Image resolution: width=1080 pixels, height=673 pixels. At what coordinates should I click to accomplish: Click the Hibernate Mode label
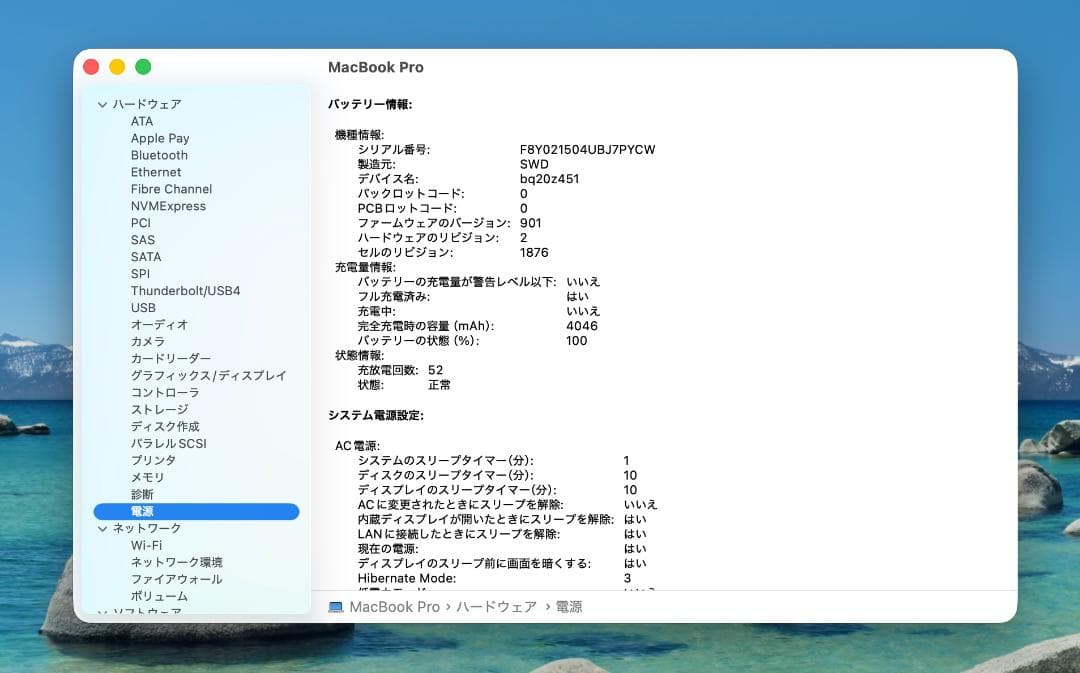(x=406, y=579)
